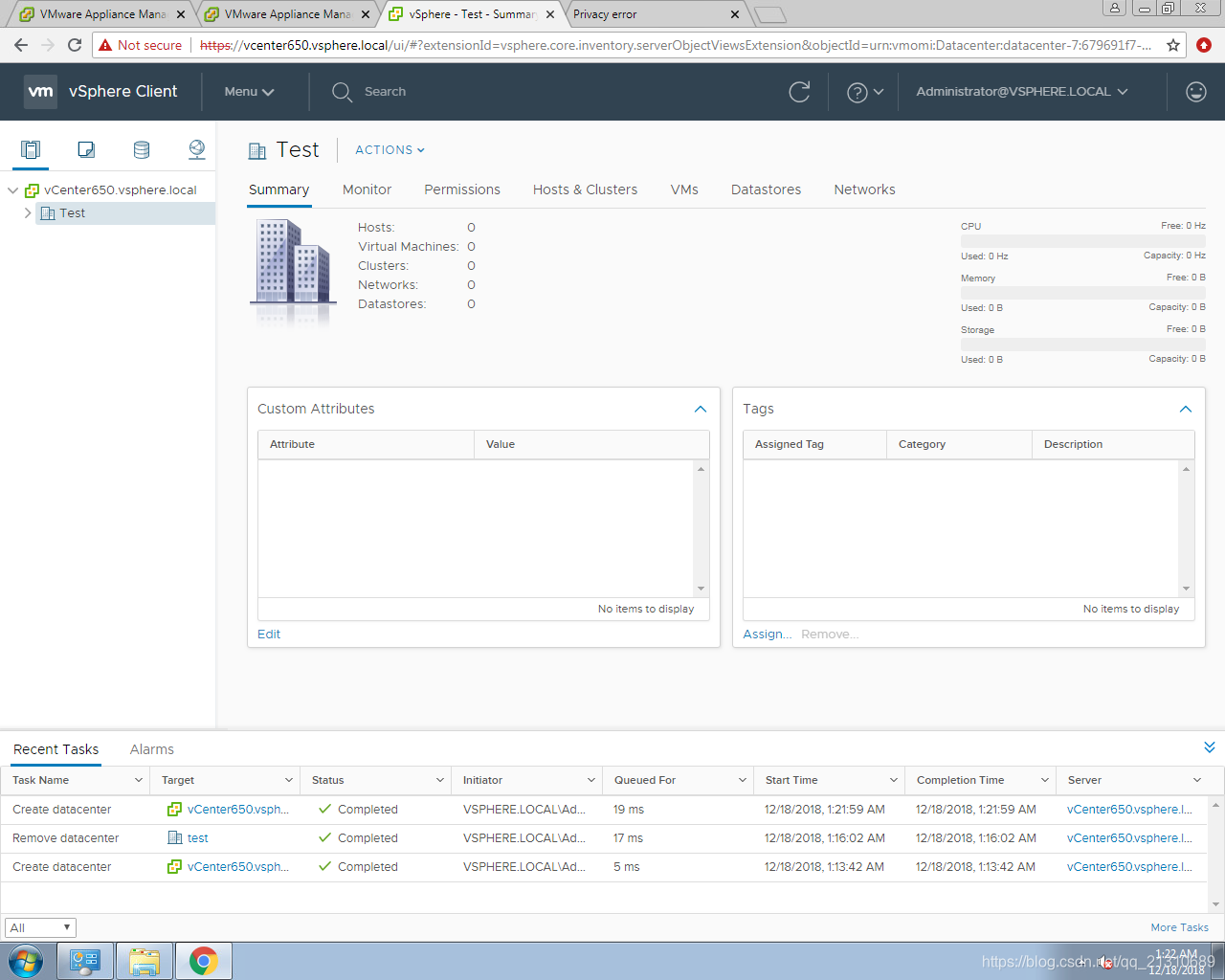The width and height of the screenshot is (1225, 980).
Task: Bookmark this page with star icon
Action: coord(1173,45)
